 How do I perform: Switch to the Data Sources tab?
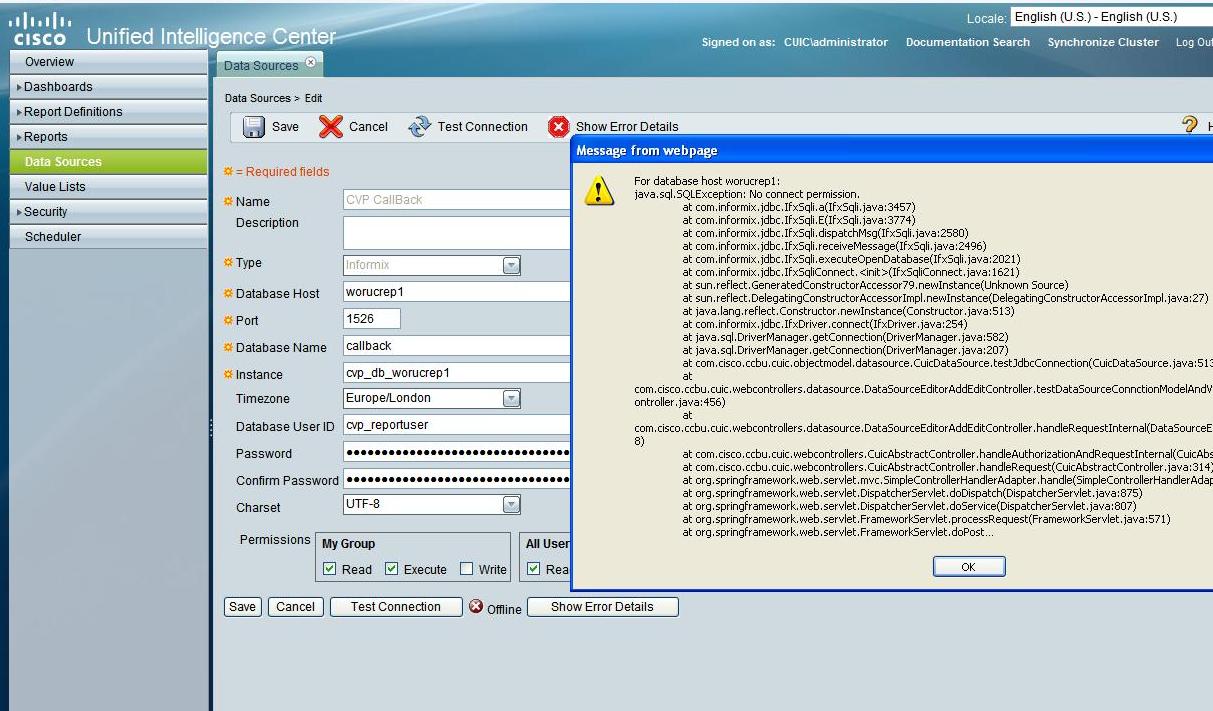tap(260, 65)
